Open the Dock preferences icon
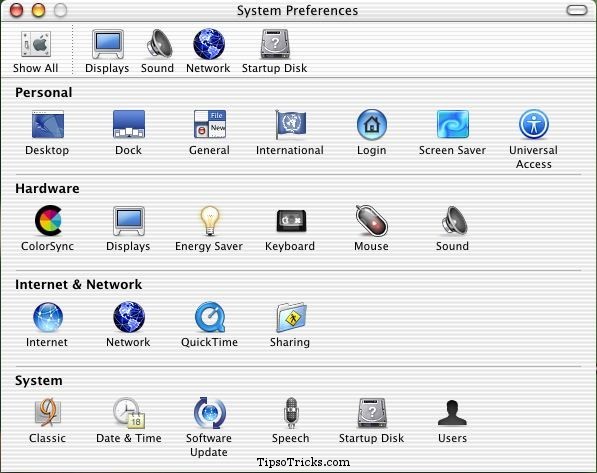This screenshot has width=597, height=473. [129, 124]
